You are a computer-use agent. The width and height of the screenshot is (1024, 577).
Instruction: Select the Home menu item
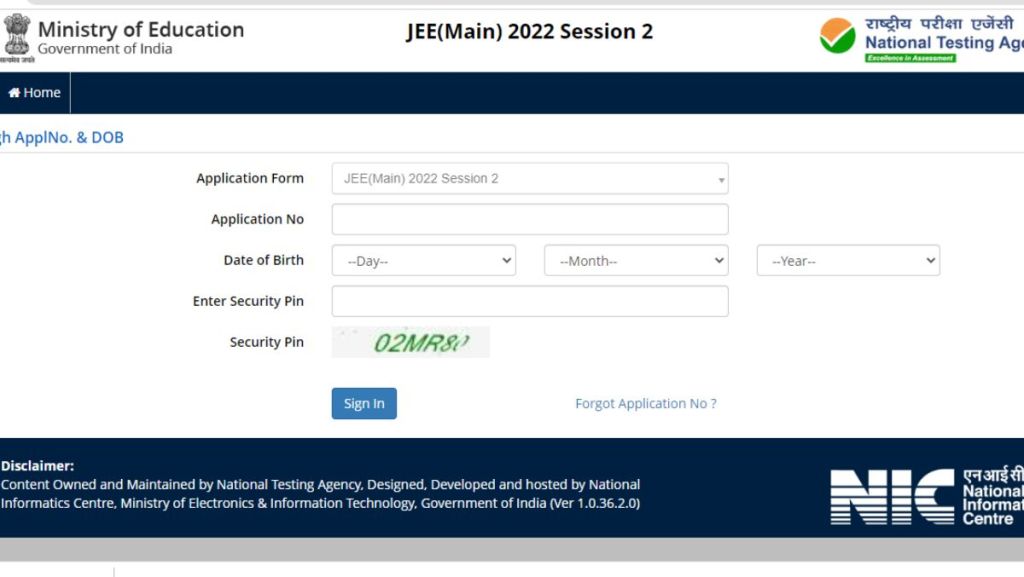(34, 92)
